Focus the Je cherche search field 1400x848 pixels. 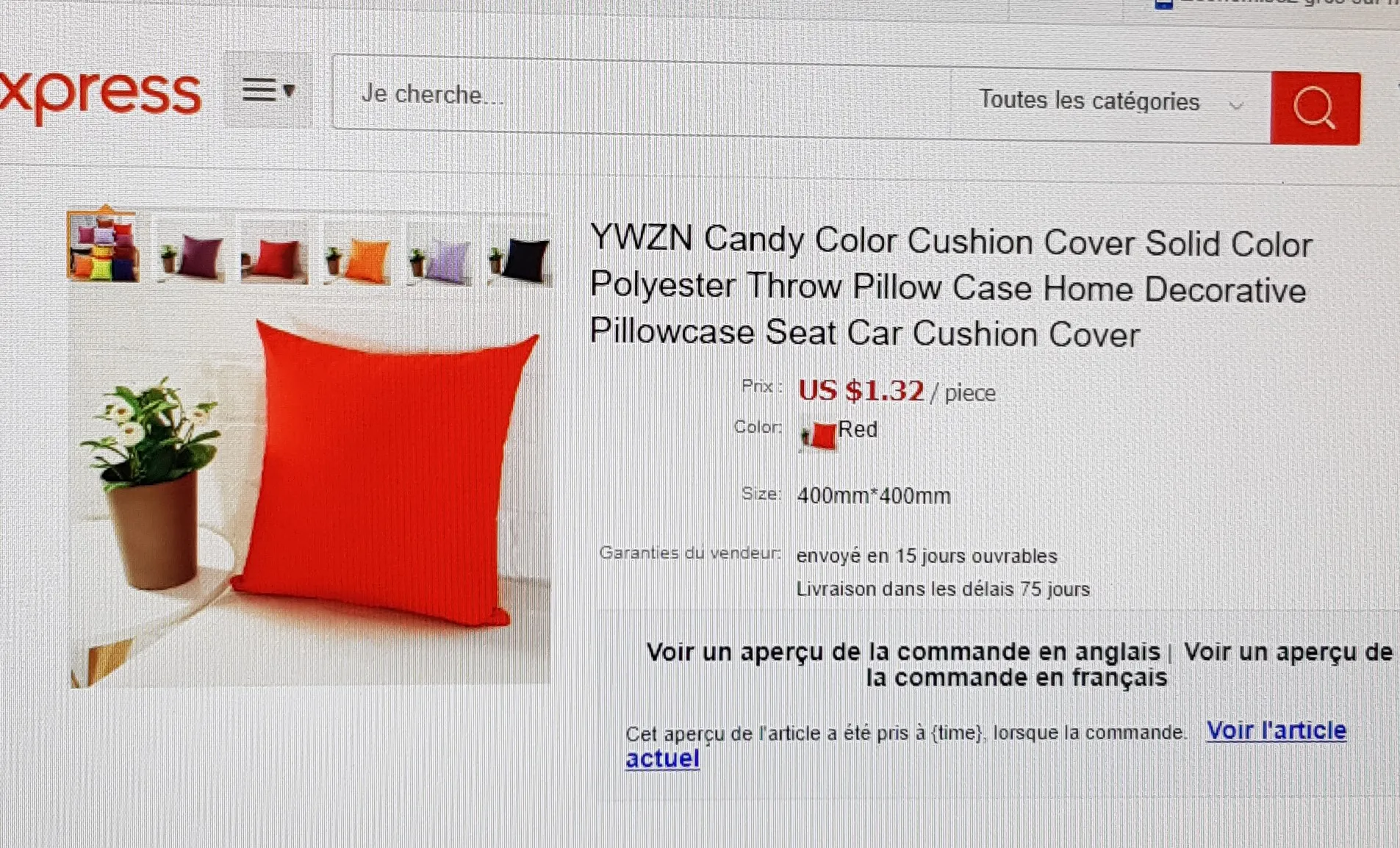click(641, 95)
